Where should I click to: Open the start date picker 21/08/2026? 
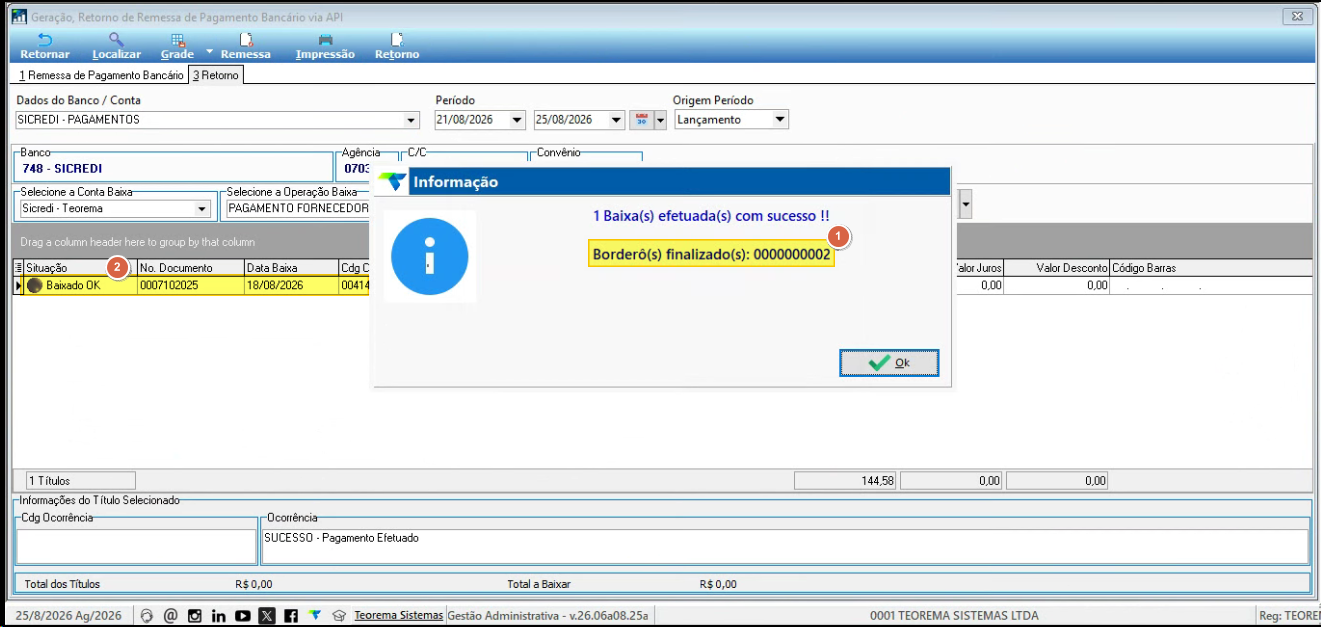point(517,120)
